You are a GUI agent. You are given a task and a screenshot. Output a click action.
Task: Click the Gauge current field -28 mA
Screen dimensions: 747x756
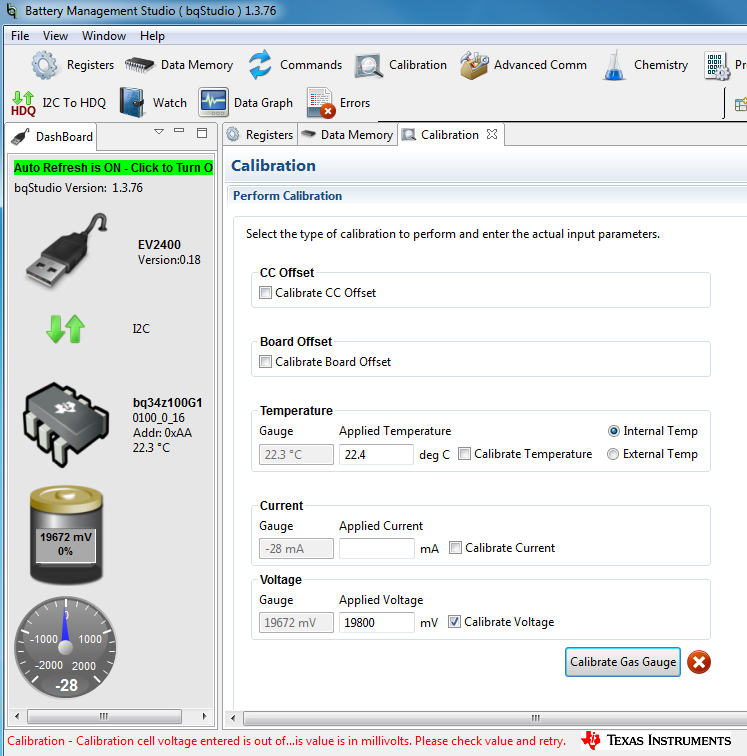click(296, 549)
